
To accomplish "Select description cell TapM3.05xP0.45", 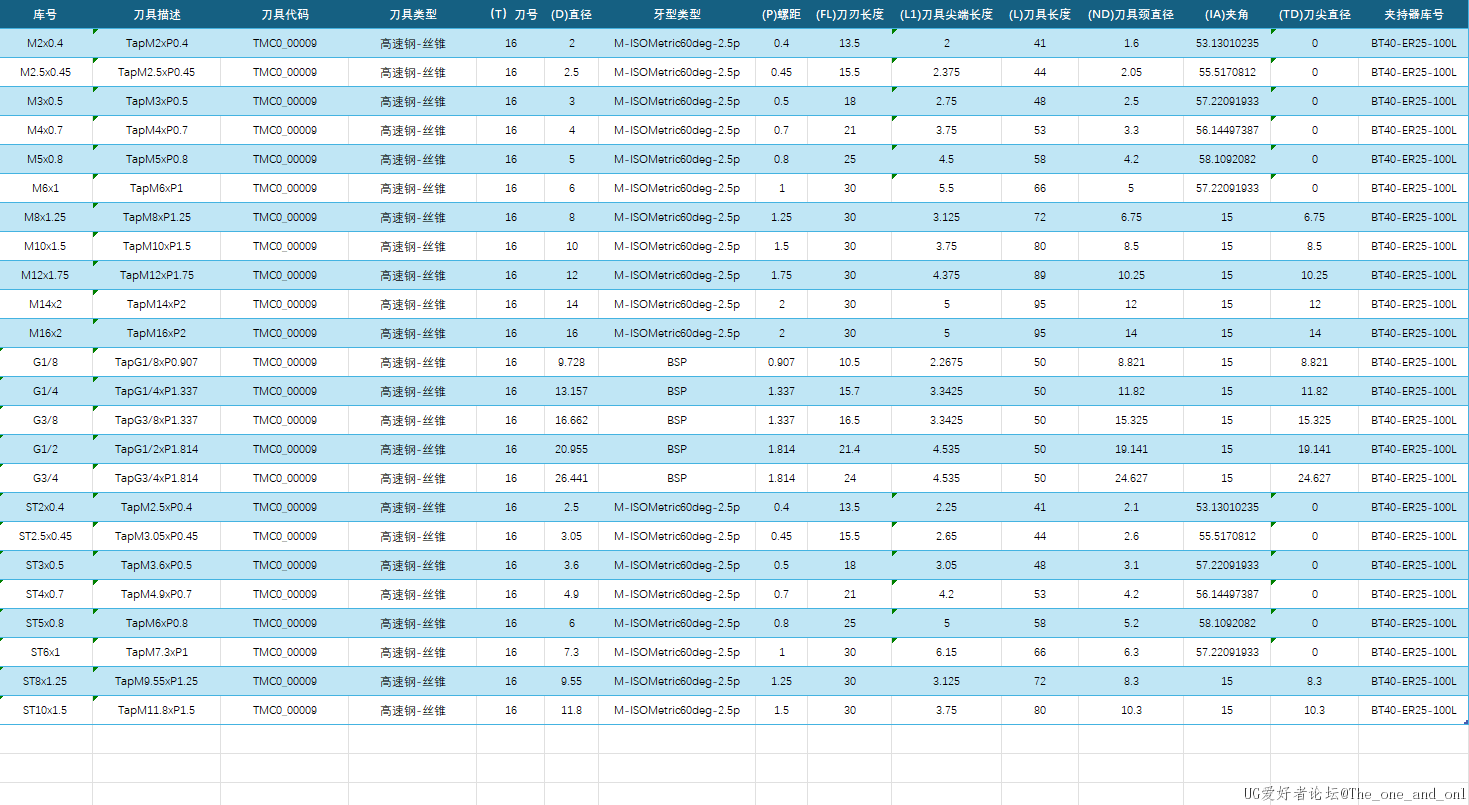I will point(156,536).
